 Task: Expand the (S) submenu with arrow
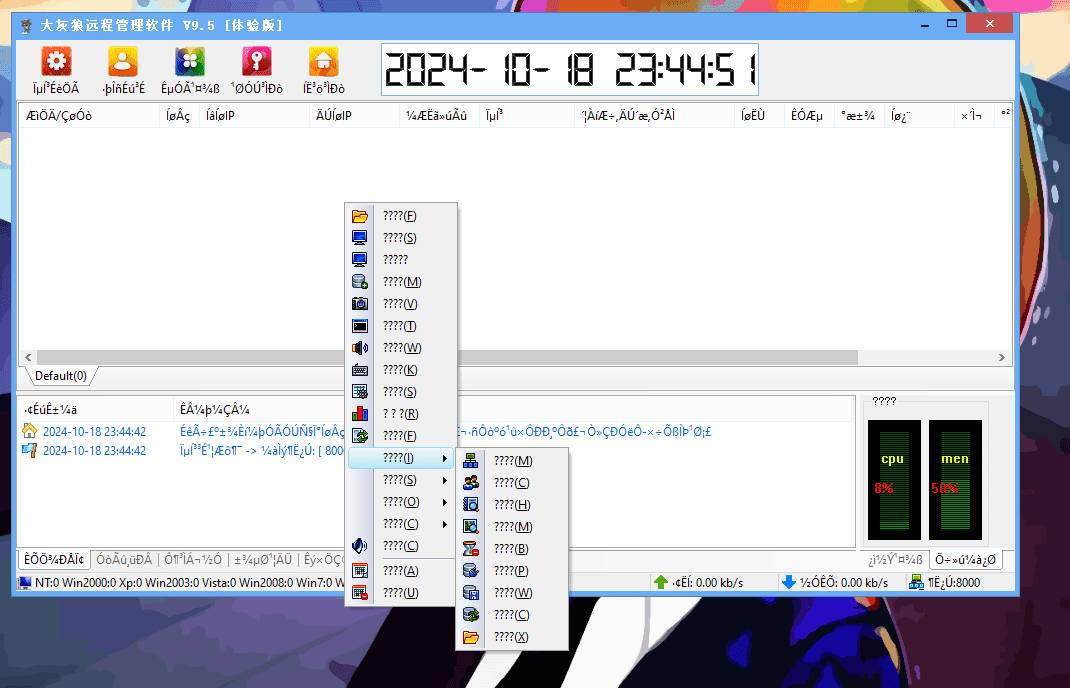401,481
